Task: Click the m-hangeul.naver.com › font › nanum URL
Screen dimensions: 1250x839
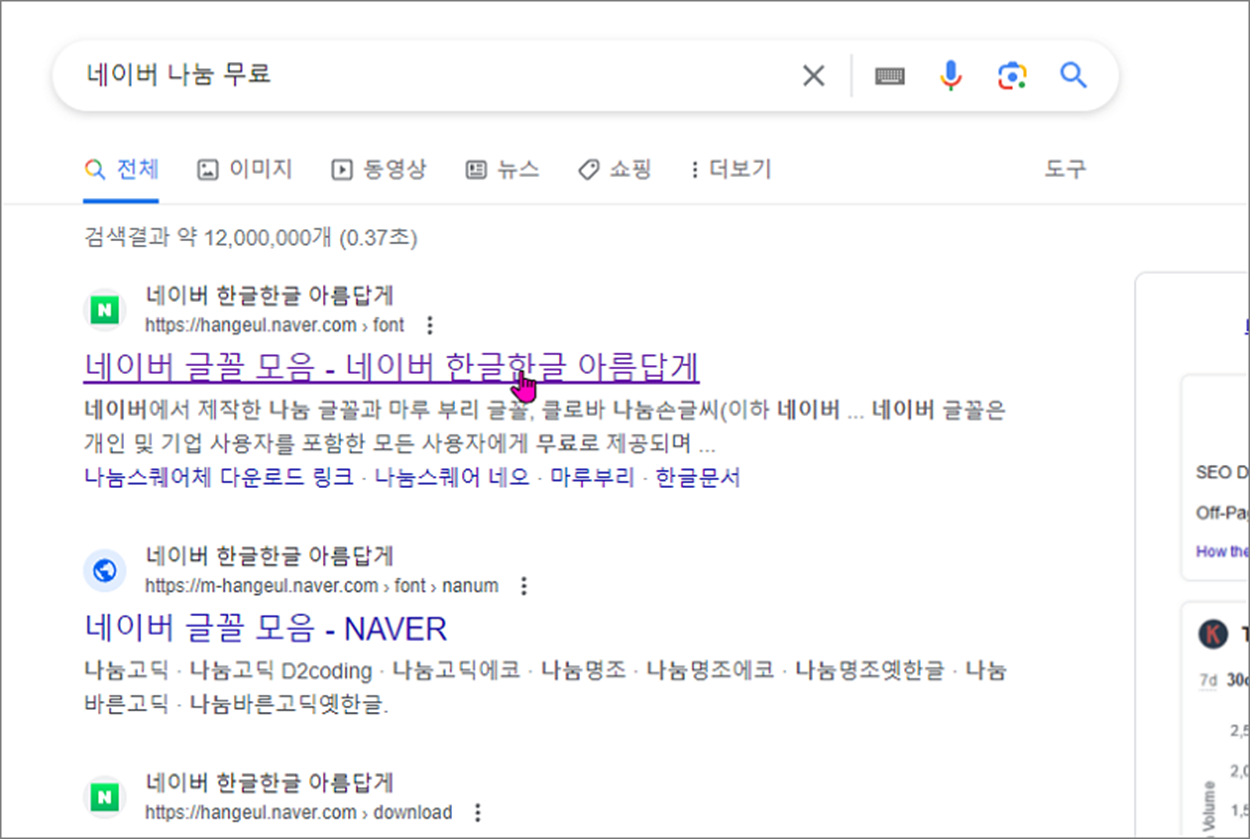Action: (322, 585)
